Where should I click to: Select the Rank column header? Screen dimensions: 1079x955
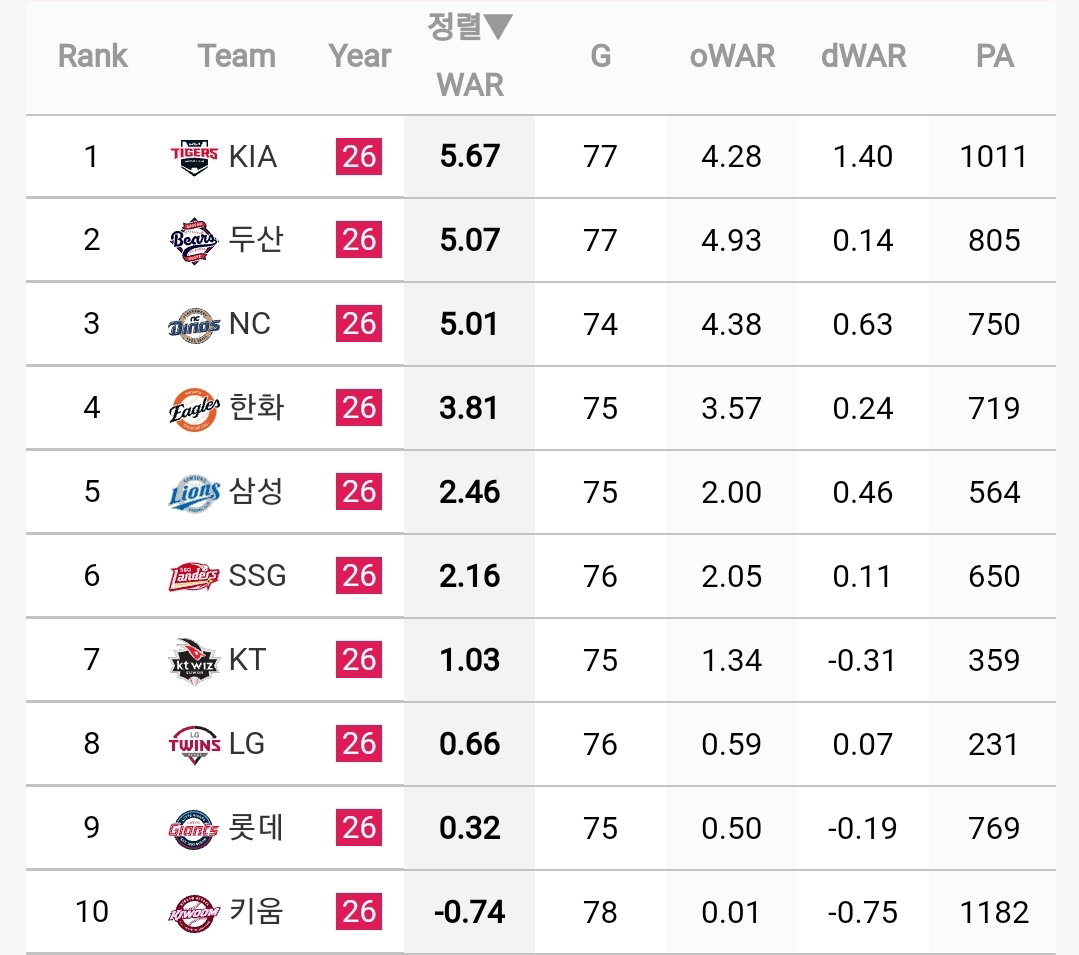point(93,56)
